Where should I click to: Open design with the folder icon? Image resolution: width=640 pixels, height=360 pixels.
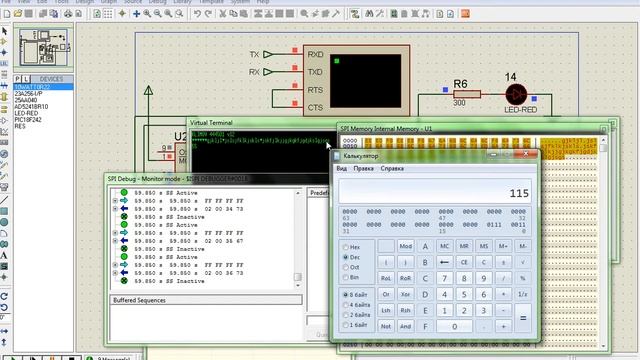click(18, 14)
